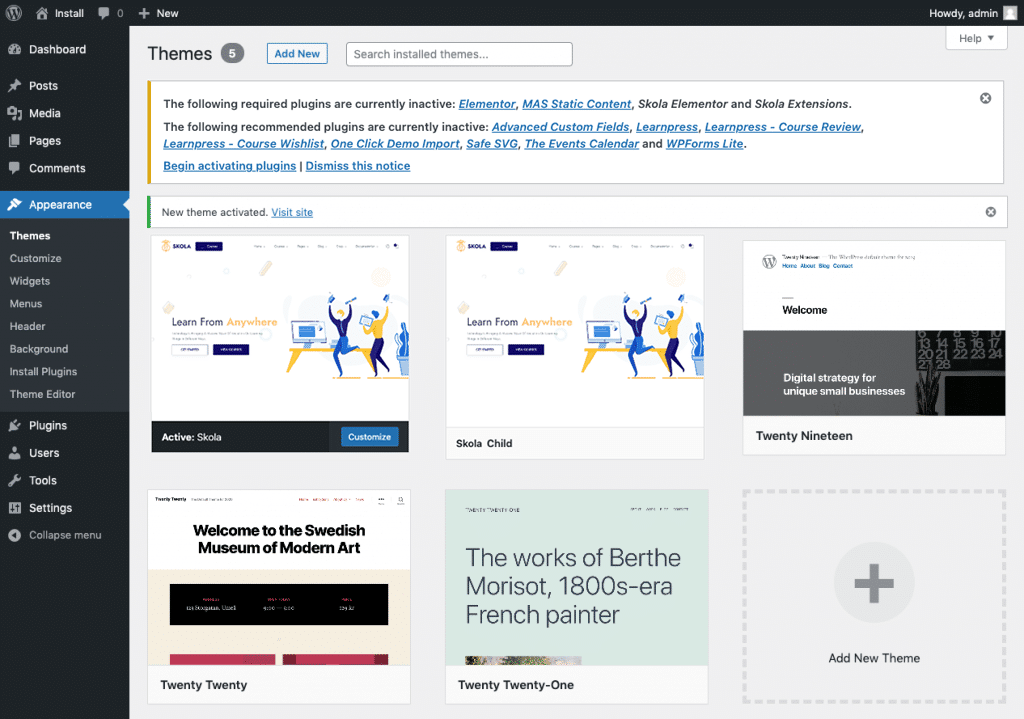Image resolution: width=1024 pixels, height=719 pixels.
Task: Click the Comments icon in sidebar
Action: point(14,168)
